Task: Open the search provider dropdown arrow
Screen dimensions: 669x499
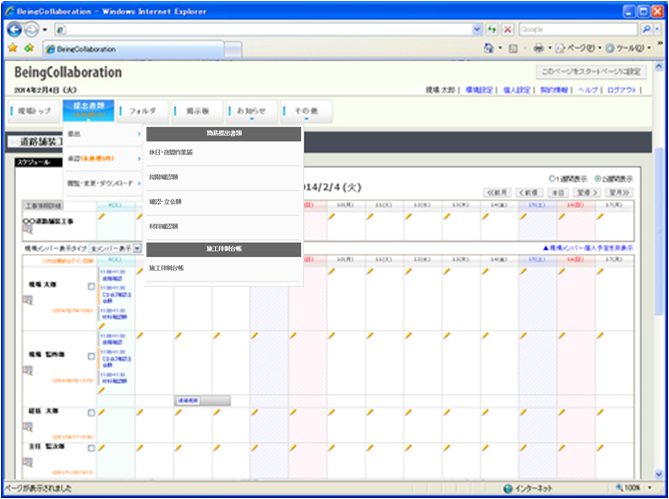Action: click(657, 29)
